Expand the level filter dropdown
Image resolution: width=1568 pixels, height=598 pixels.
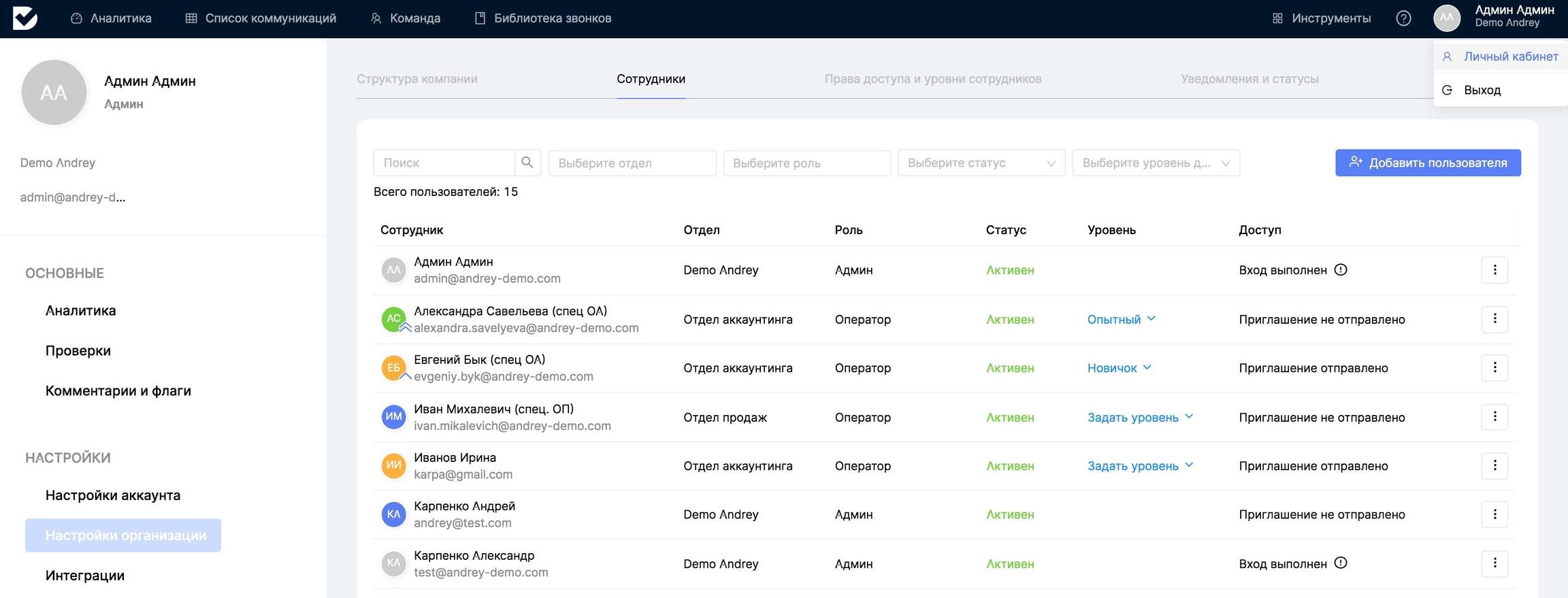tap(1155, 163)
